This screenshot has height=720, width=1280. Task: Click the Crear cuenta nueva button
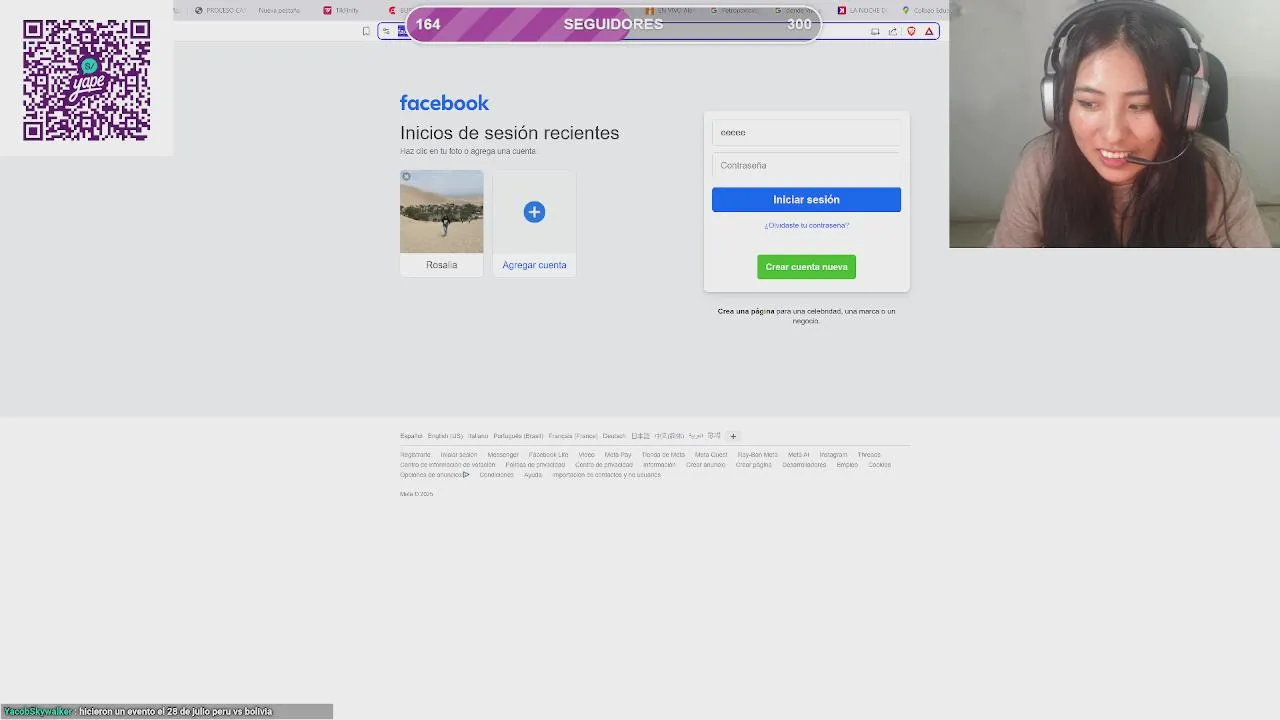pyautogui.click(x=806, y=267)
